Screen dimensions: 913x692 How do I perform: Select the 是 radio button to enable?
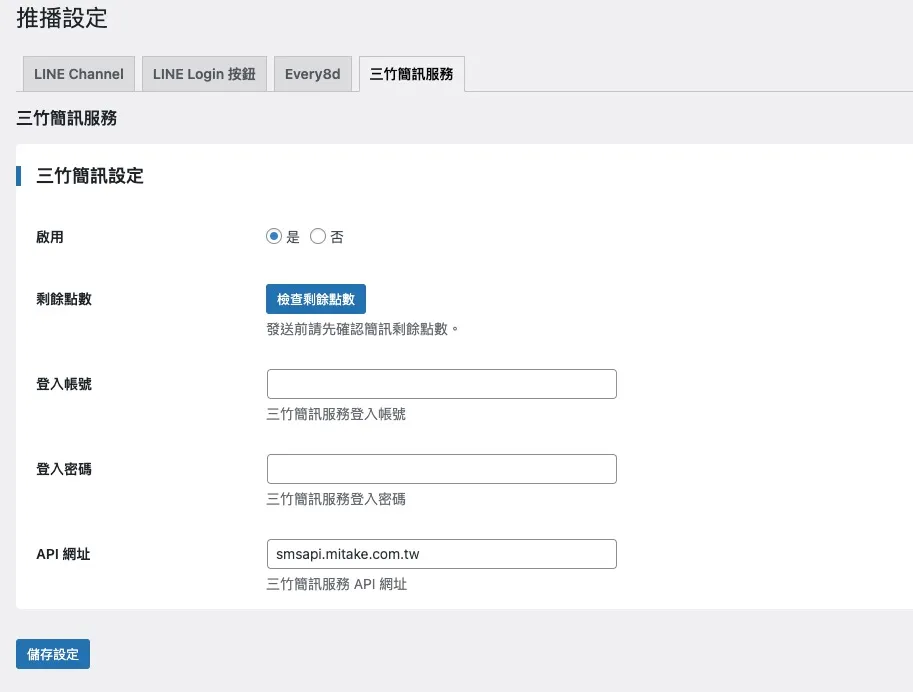pyautogui.click(x=274, y=236)
